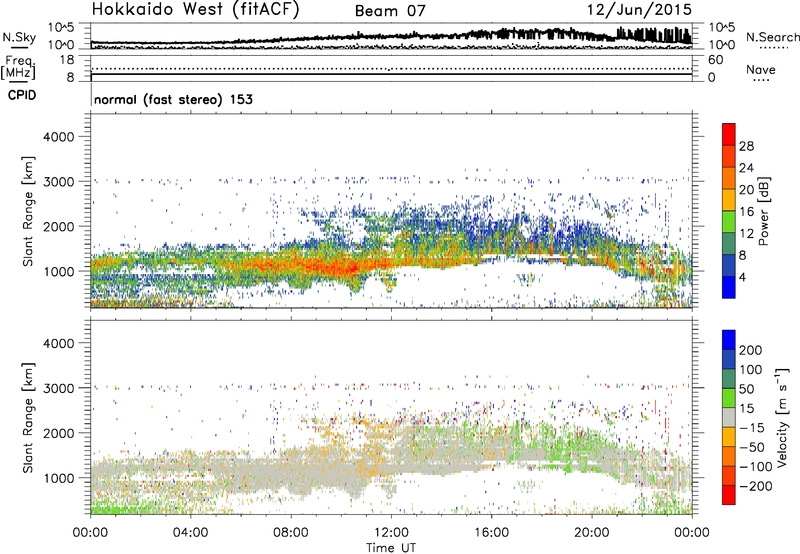Click the Slant Range label of the power panel
The image size is (800, 554).
(x=28, y=211)
